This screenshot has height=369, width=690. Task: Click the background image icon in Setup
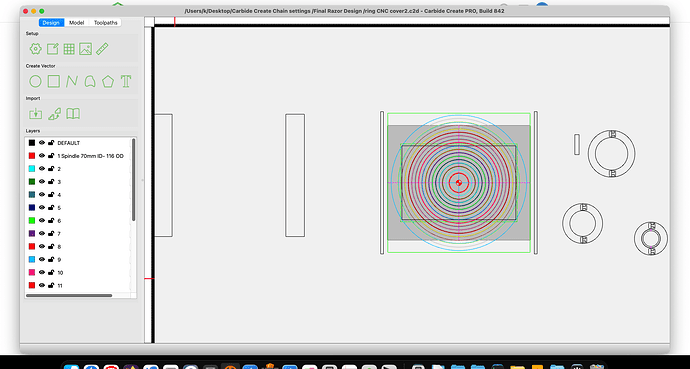pos(85,49)
